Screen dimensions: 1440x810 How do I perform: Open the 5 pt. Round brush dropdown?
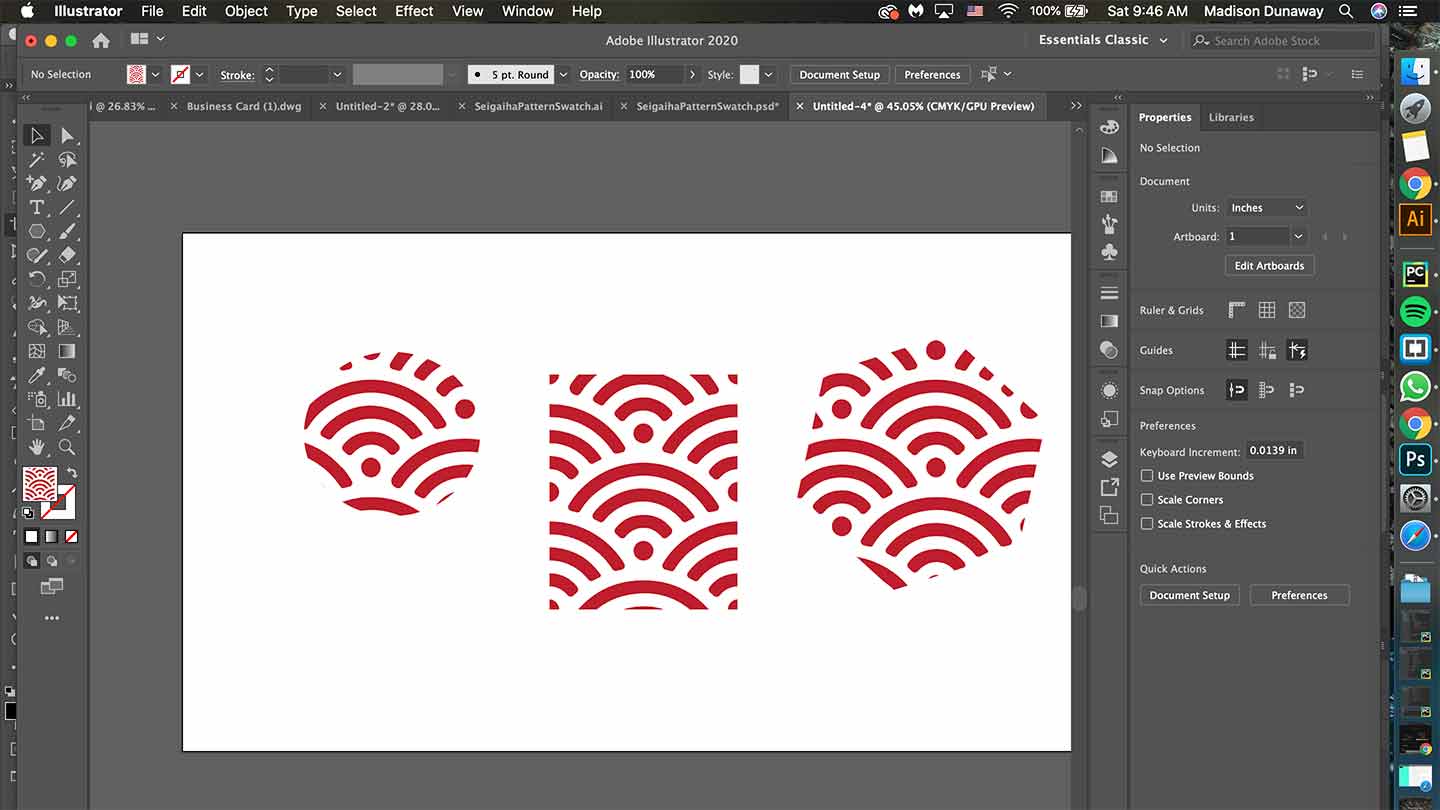coord(563,75)
